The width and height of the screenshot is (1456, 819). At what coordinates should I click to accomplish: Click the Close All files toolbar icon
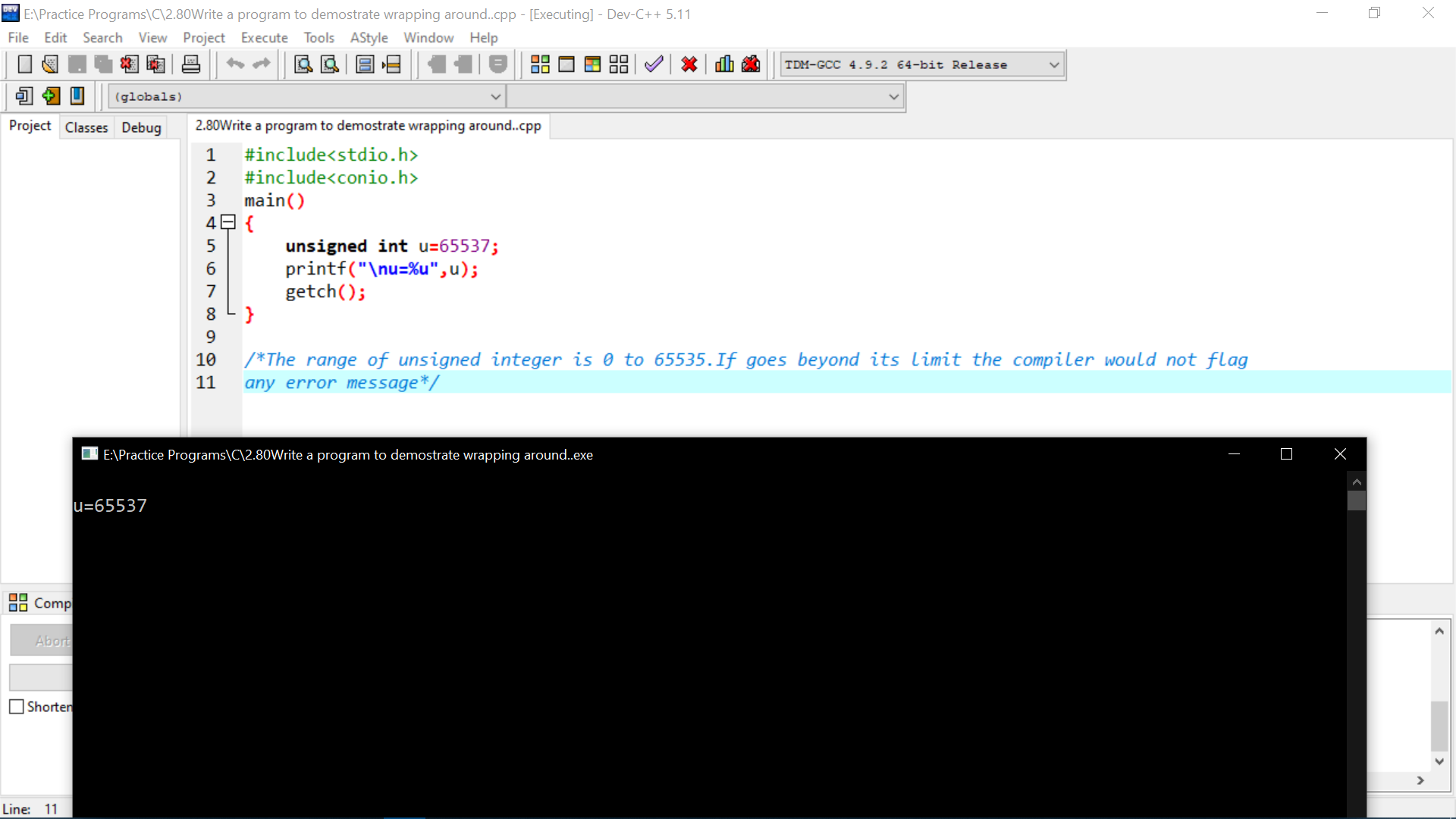point(156,64)
